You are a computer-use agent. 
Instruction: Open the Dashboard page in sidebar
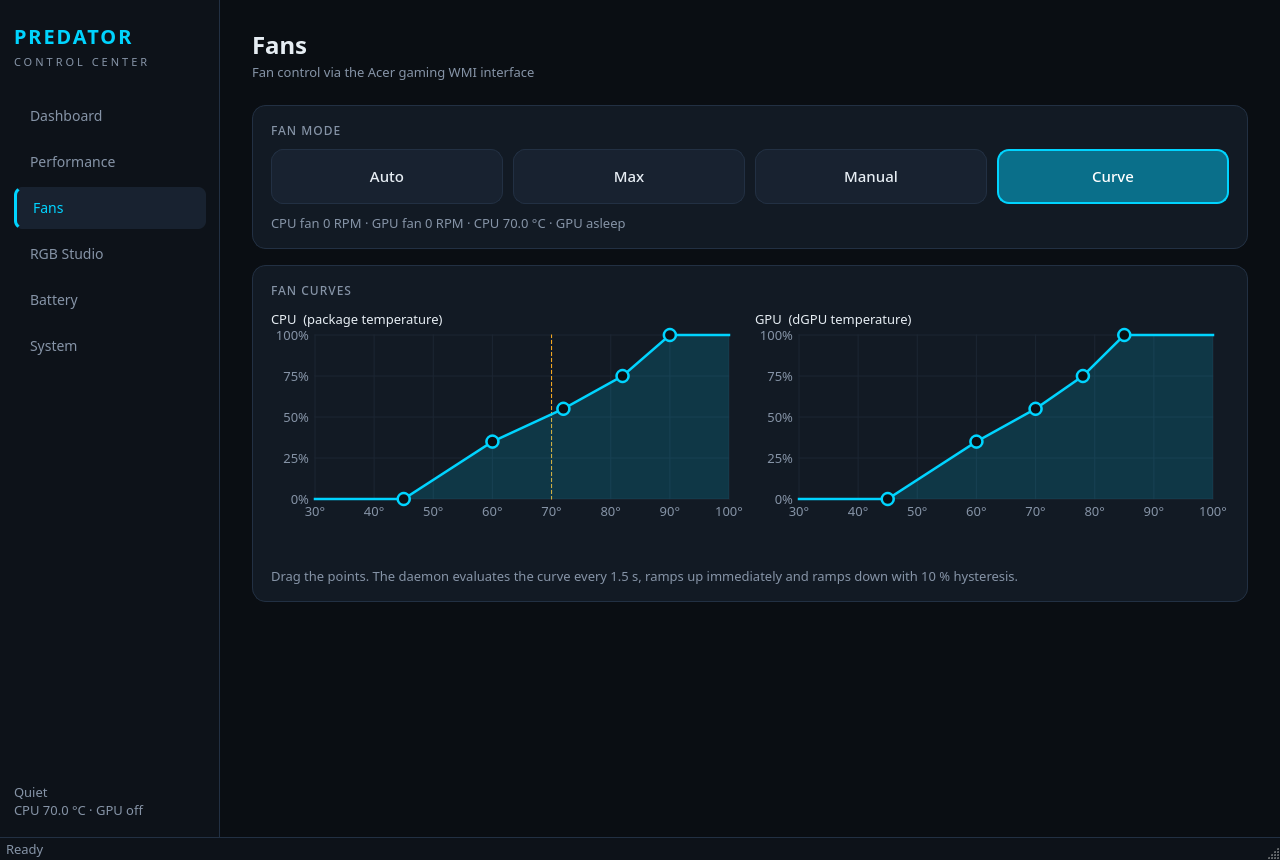110,116
